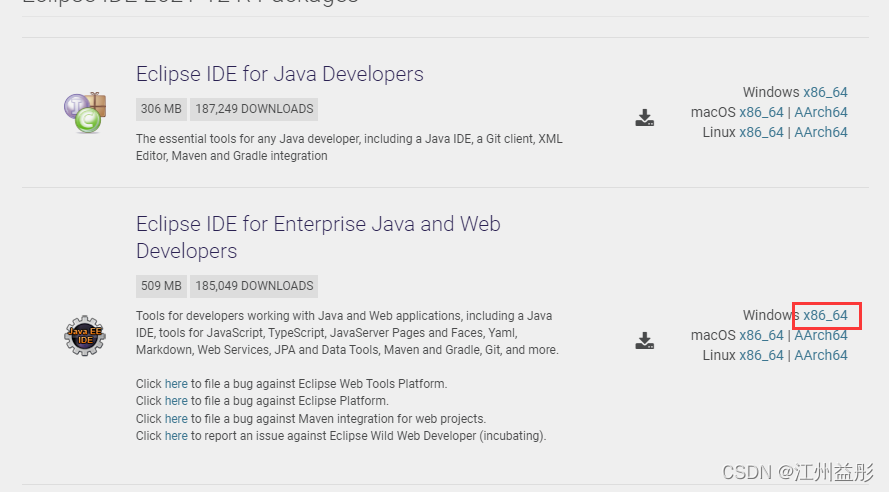
Task: Download Enterprise Java macOS AArch64
Action: coord(820,335)
